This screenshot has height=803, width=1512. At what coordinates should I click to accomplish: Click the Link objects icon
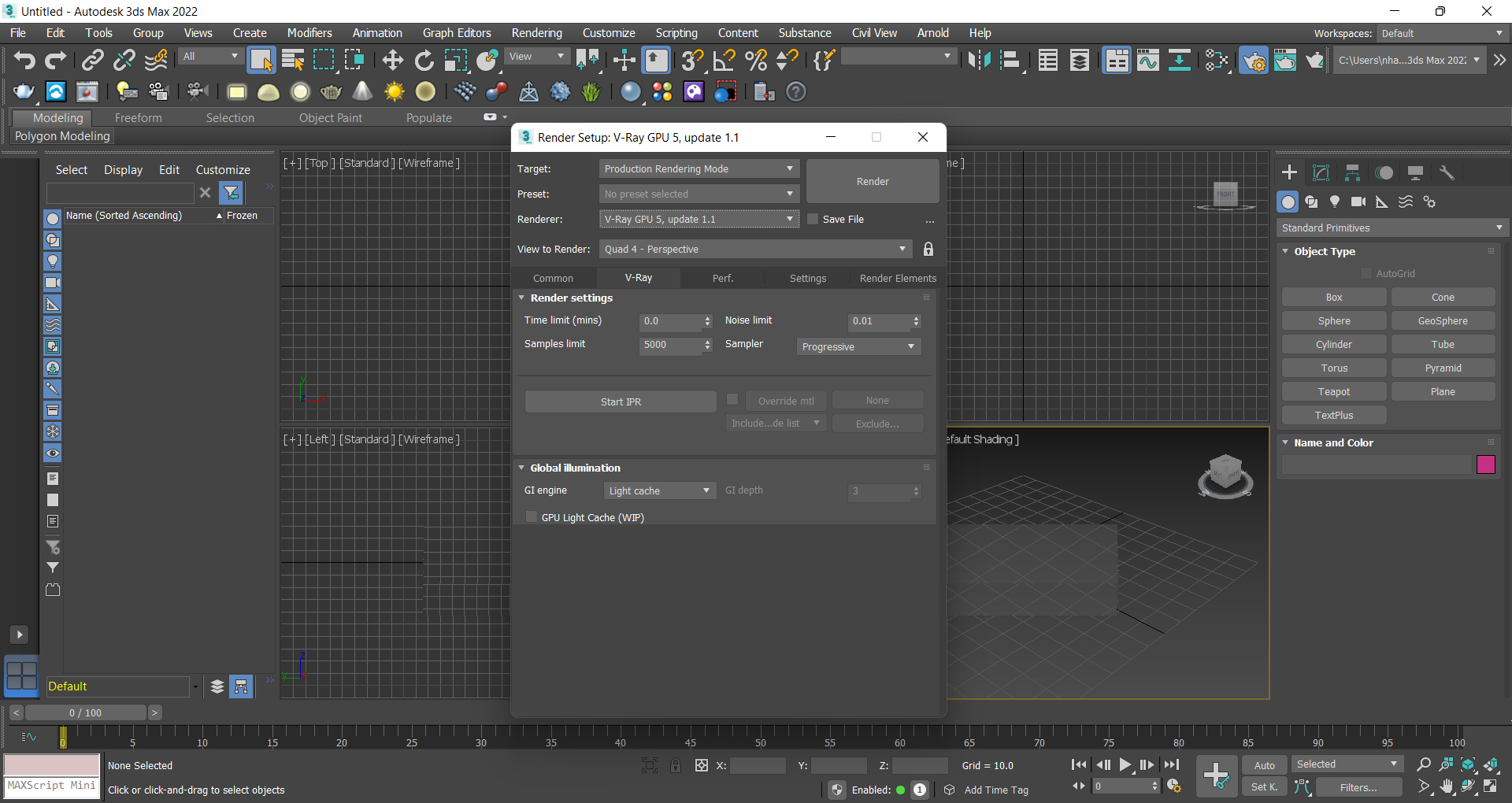tap(93, 61)
